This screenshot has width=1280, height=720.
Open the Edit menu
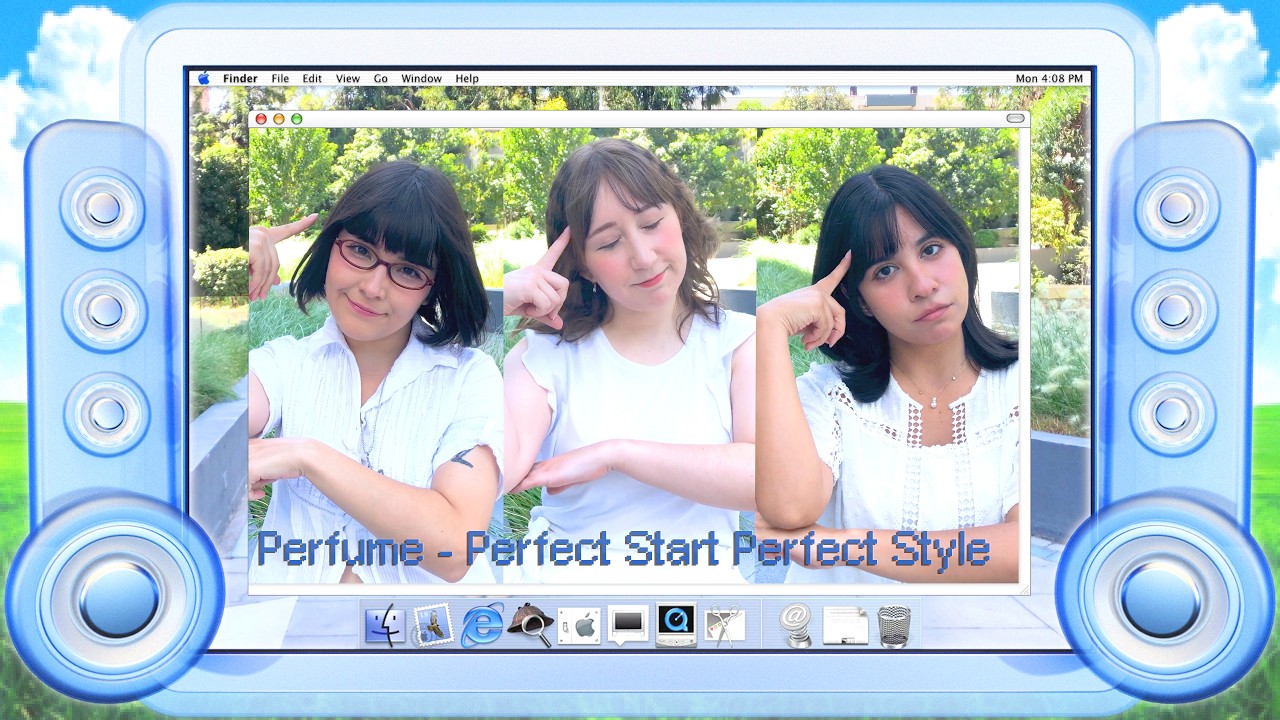tap(313, 78)
